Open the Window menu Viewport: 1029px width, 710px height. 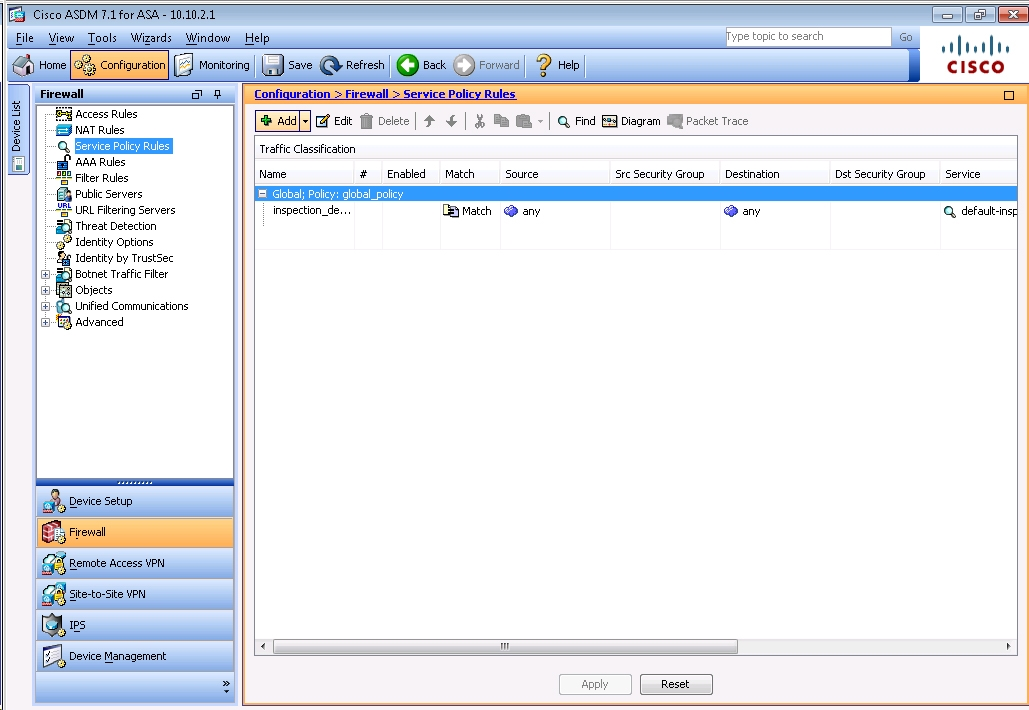pyautogui.click(x=207, y=38)
